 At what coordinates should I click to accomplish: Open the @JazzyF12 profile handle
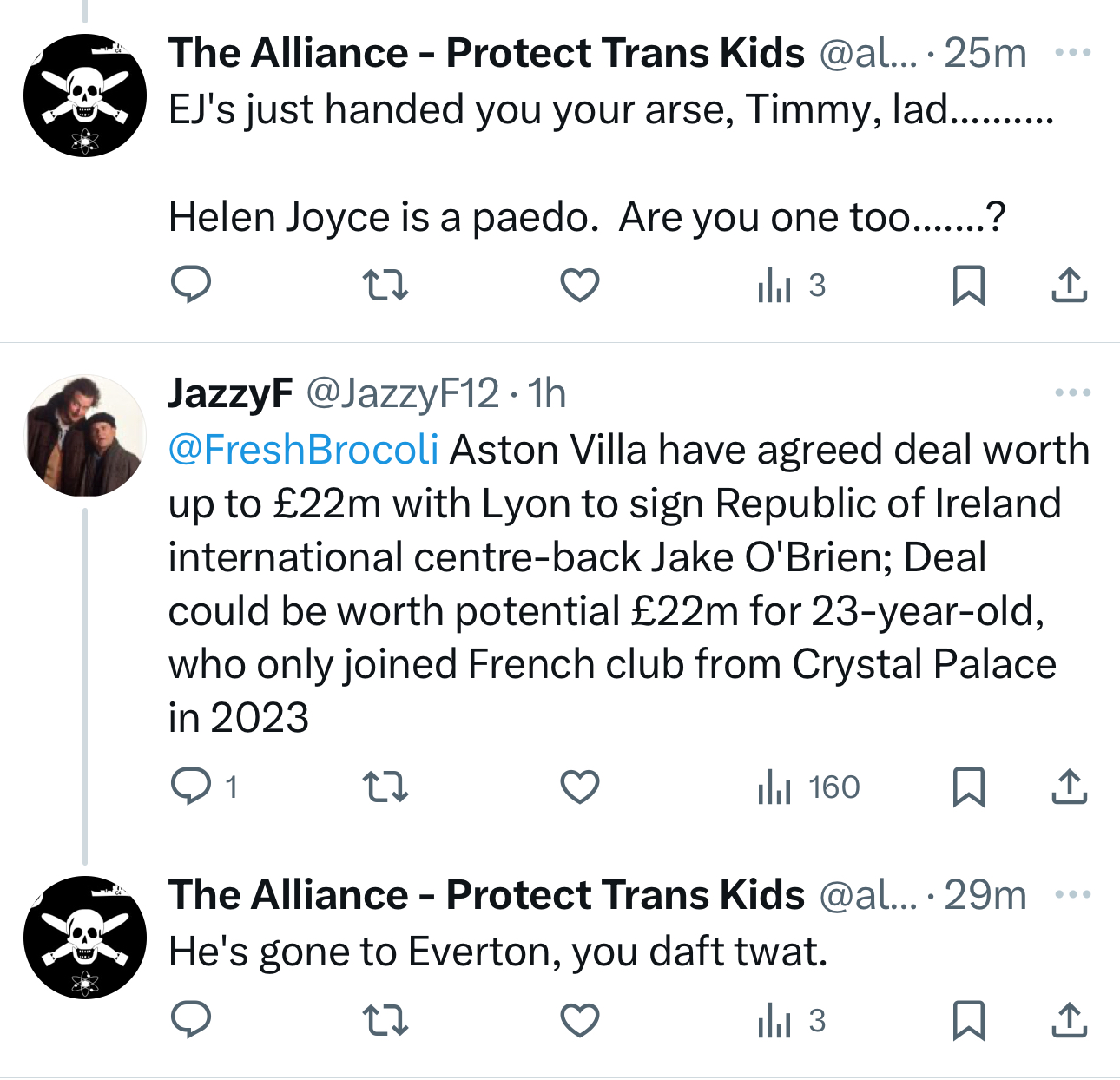pos(402,393)
